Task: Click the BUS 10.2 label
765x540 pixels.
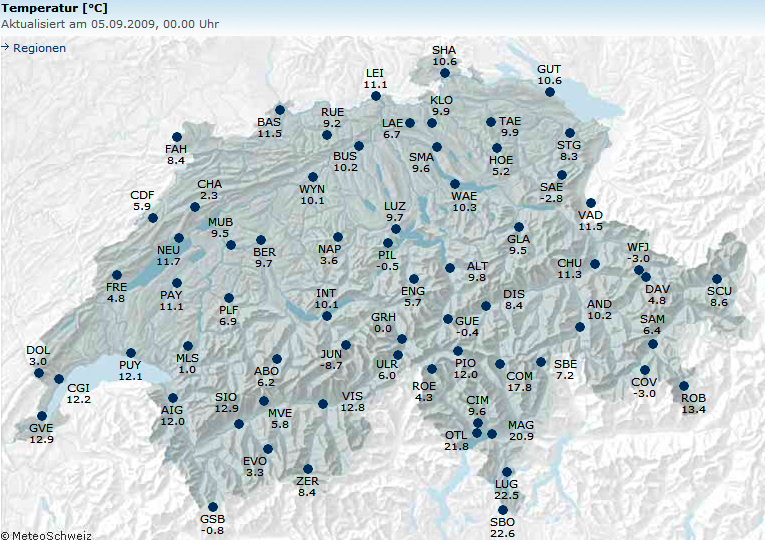Action: point(345,161)
